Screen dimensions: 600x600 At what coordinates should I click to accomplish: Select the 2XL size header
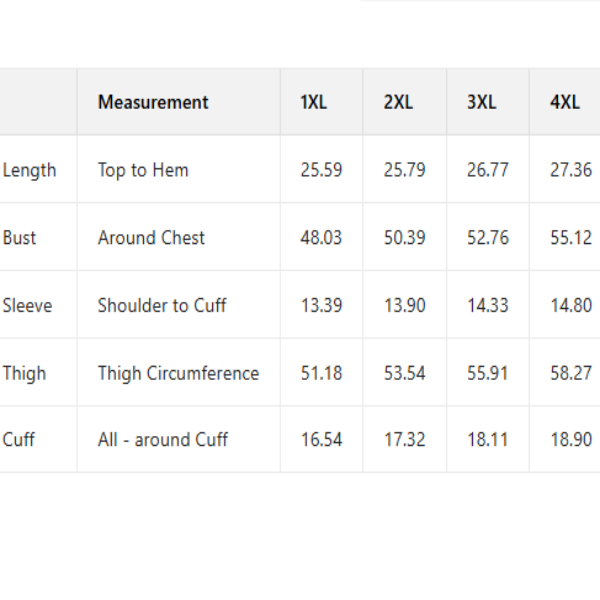[397, 102]
